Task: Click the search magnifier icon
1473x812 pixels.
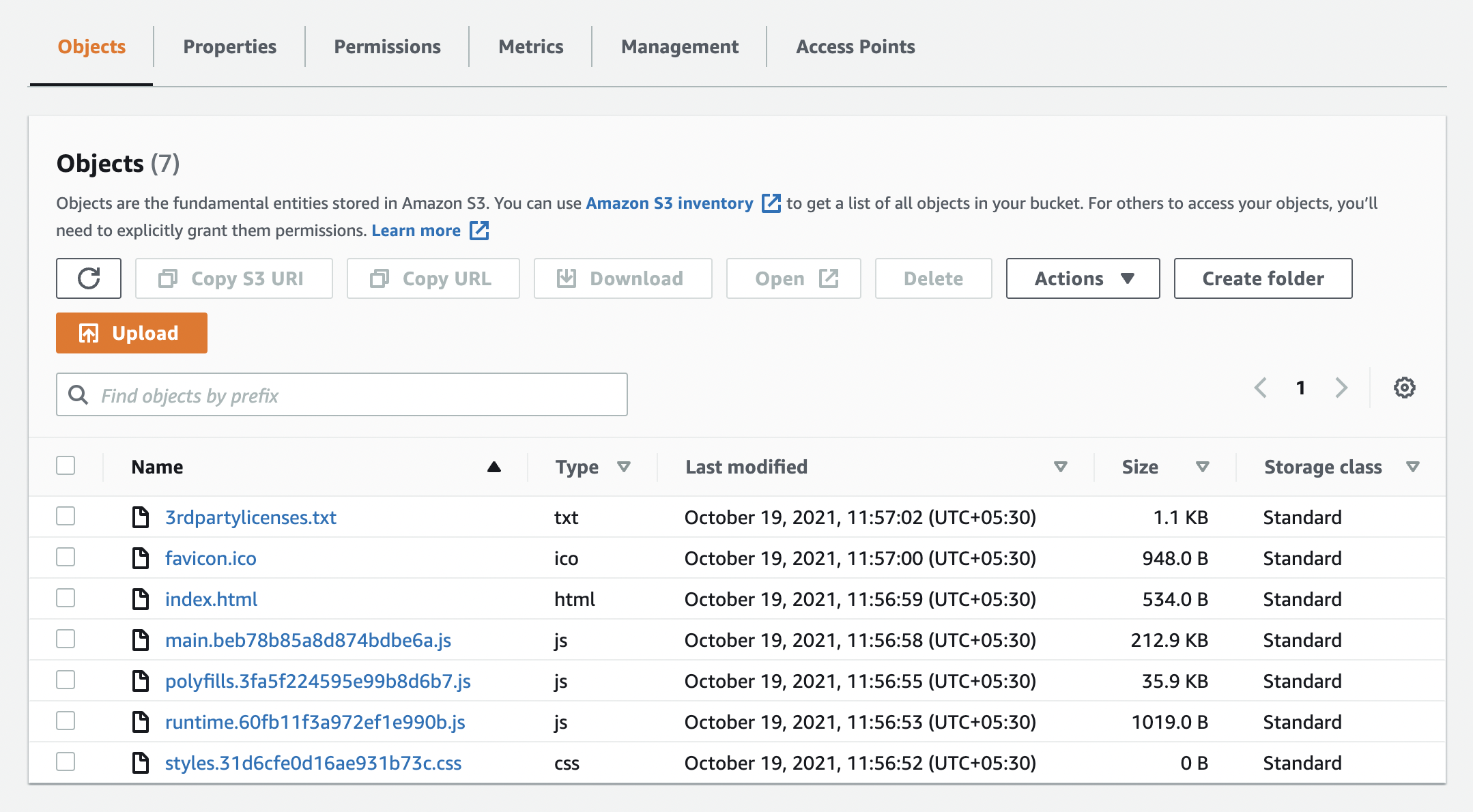Action: point(78,394)
